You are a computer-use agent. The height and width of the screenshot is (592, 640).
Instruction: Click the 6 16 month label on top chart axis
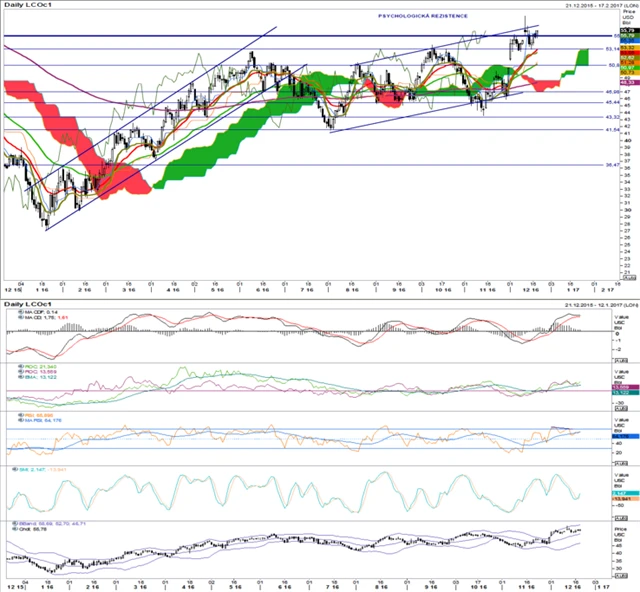pos(262,290)
